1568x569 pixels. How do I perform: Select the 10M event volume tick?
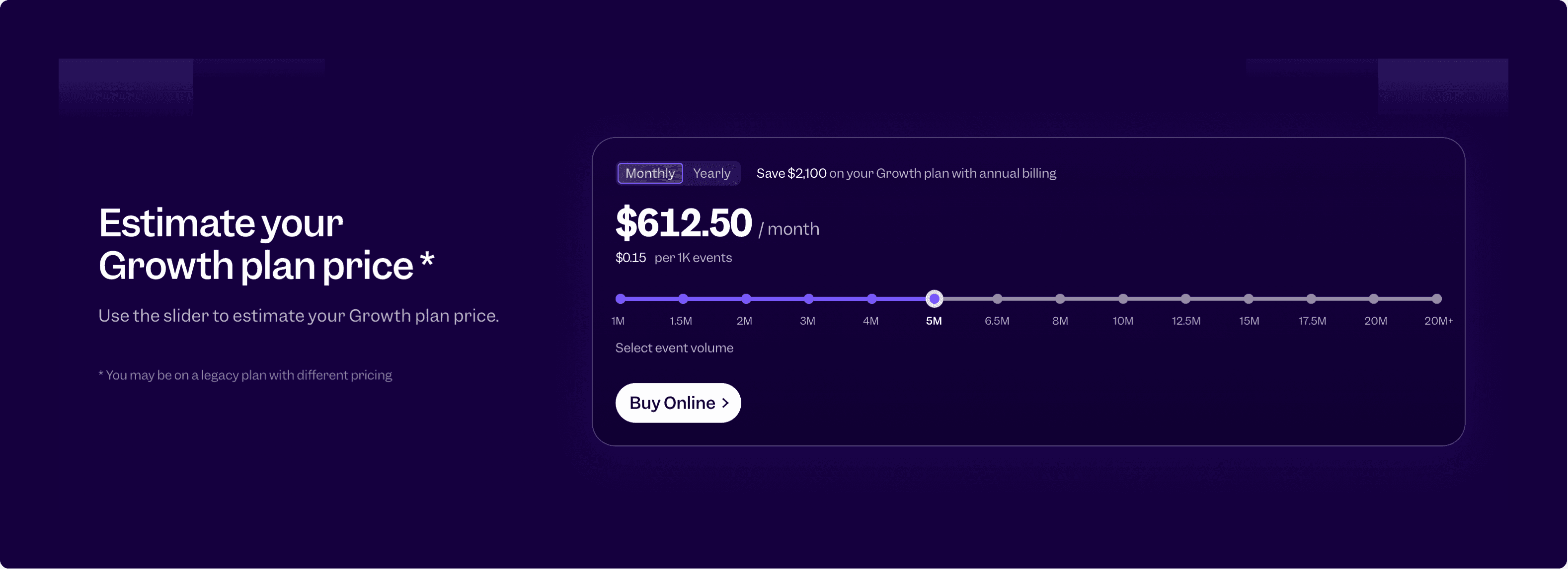click(x=1123, y=298)
